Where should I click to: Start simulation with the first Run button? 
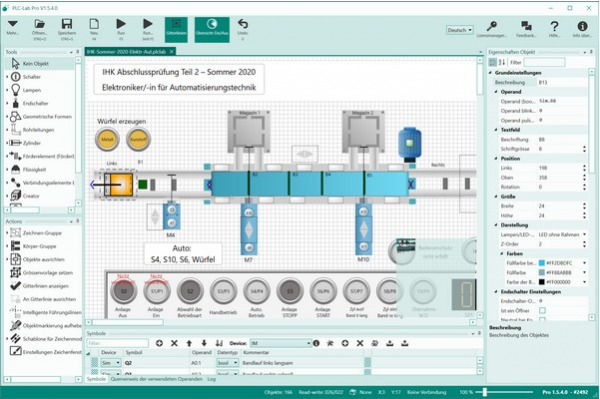coord(121,28)
